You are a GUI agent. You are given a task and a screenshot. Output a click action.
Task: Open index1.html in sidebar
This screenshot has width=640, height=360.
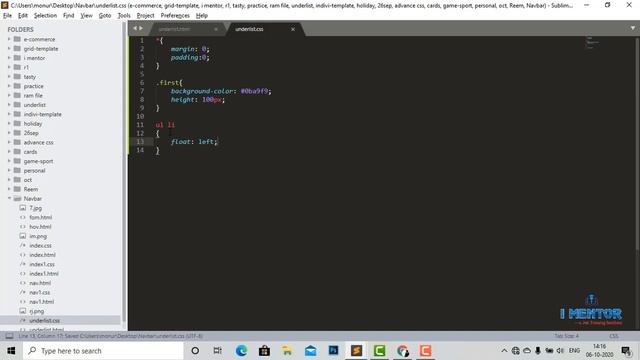tap(44, 274)
